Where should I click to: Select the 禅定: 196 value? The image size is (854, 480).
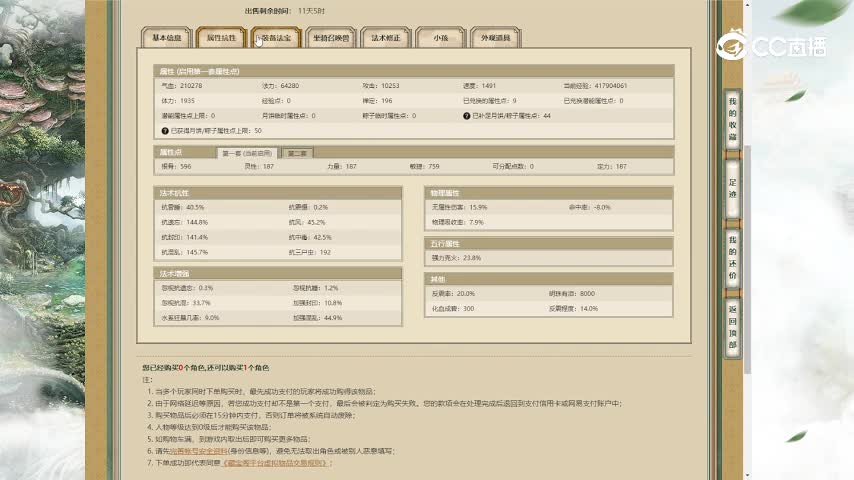pos(377,101)
